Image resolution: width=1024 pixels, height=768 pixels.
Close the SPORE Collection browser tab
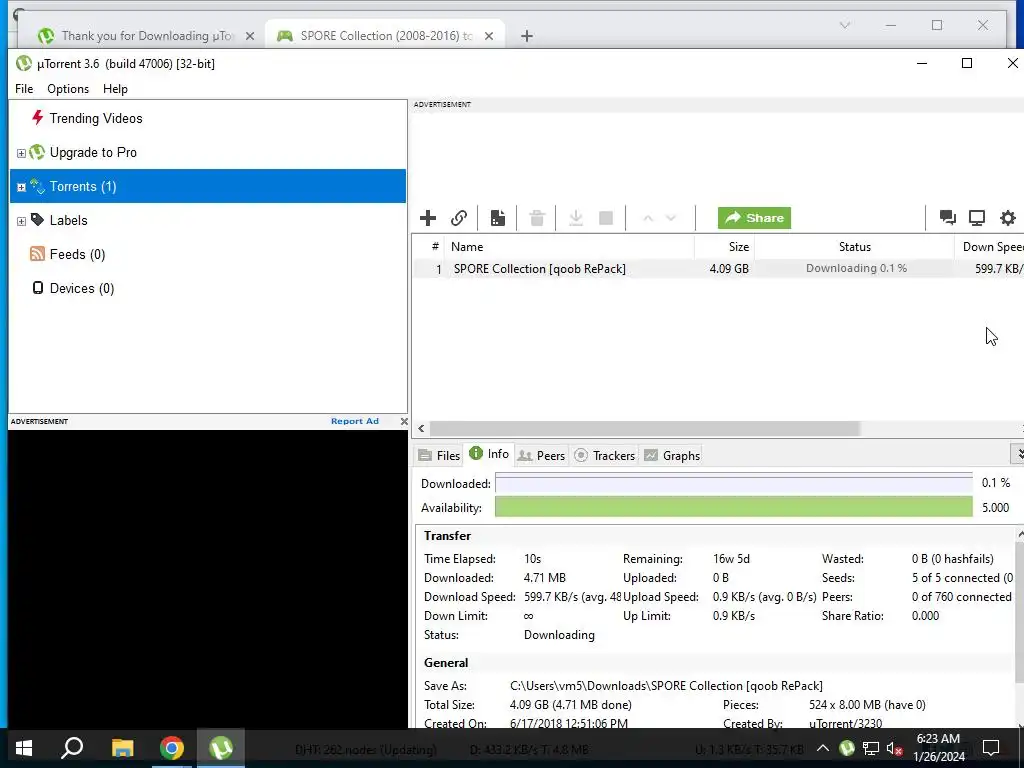coord(488,36)
